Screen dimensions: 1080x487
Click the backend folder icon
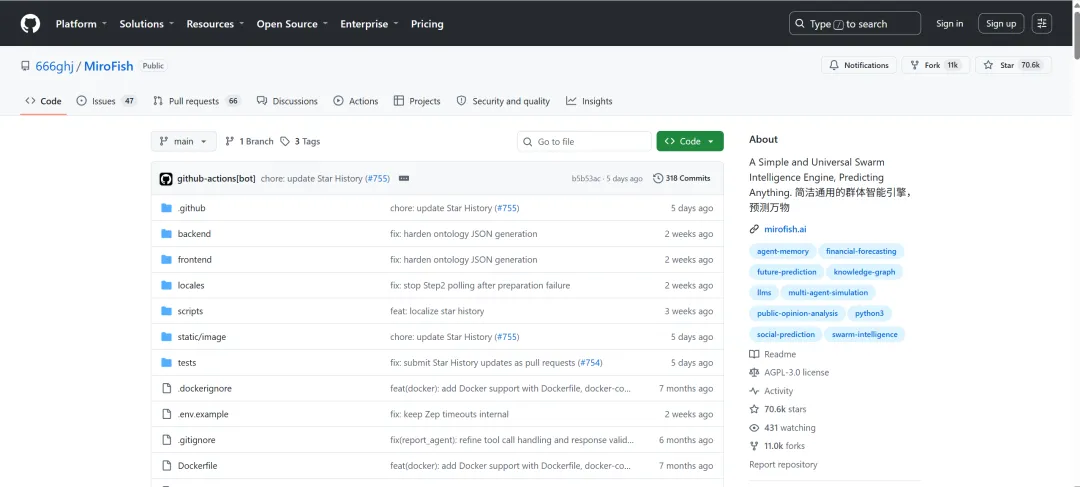point(166,234)
